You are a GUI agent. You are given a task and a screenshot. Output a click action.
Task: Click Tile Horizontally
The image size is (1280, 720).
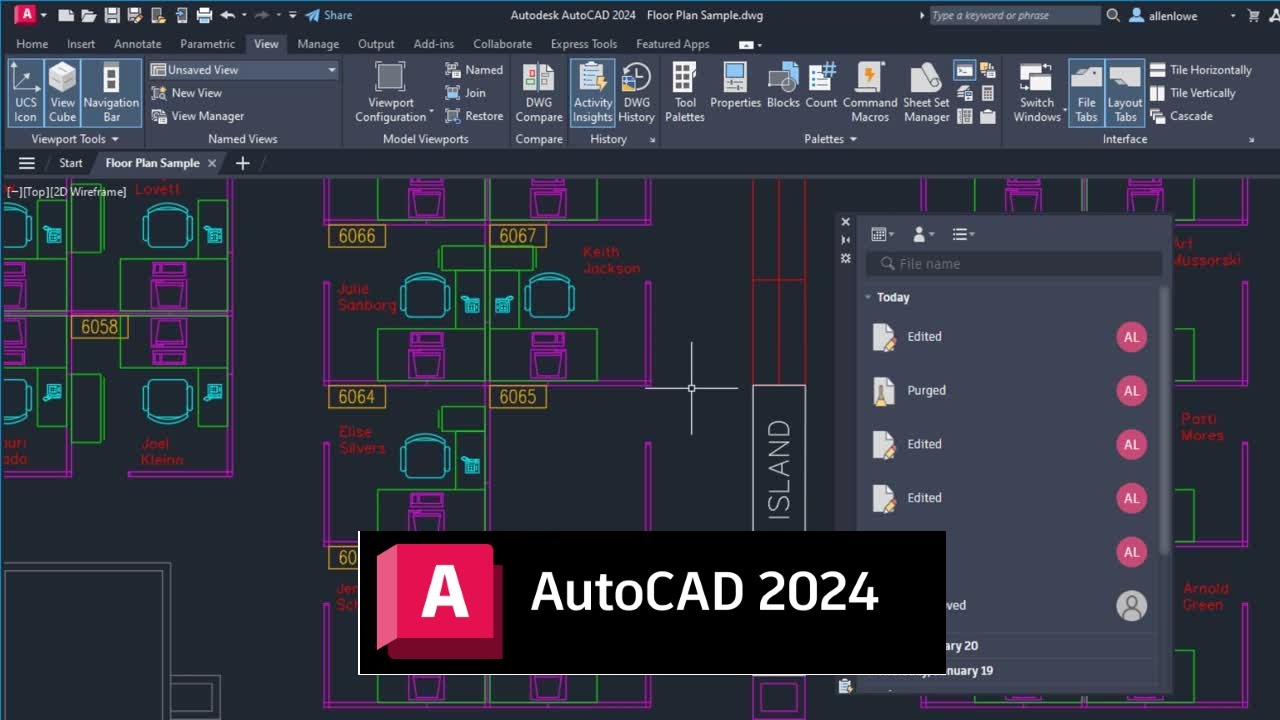[1200, 70]
